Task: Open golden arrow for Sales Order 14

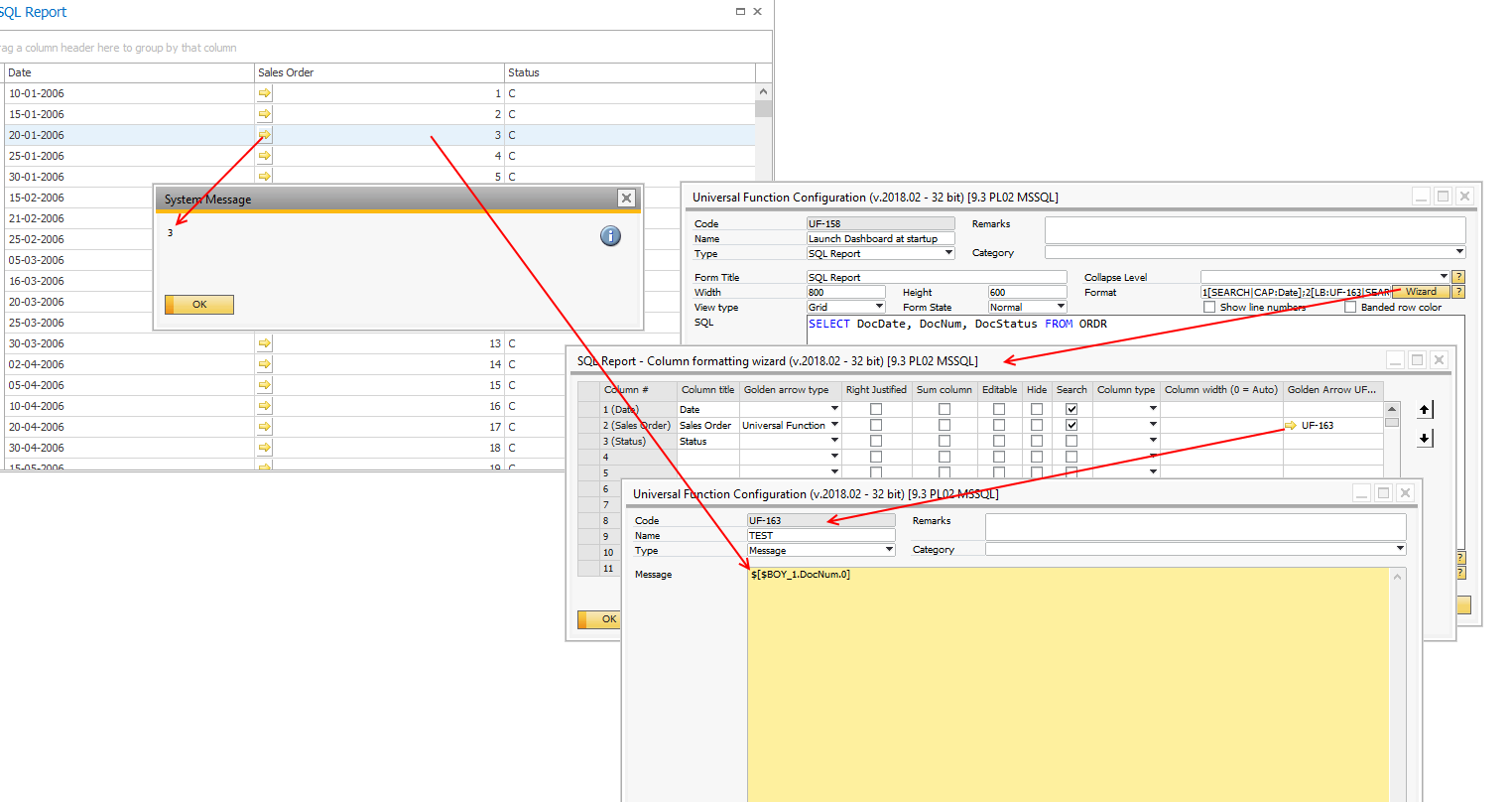Action: [265, 364]
